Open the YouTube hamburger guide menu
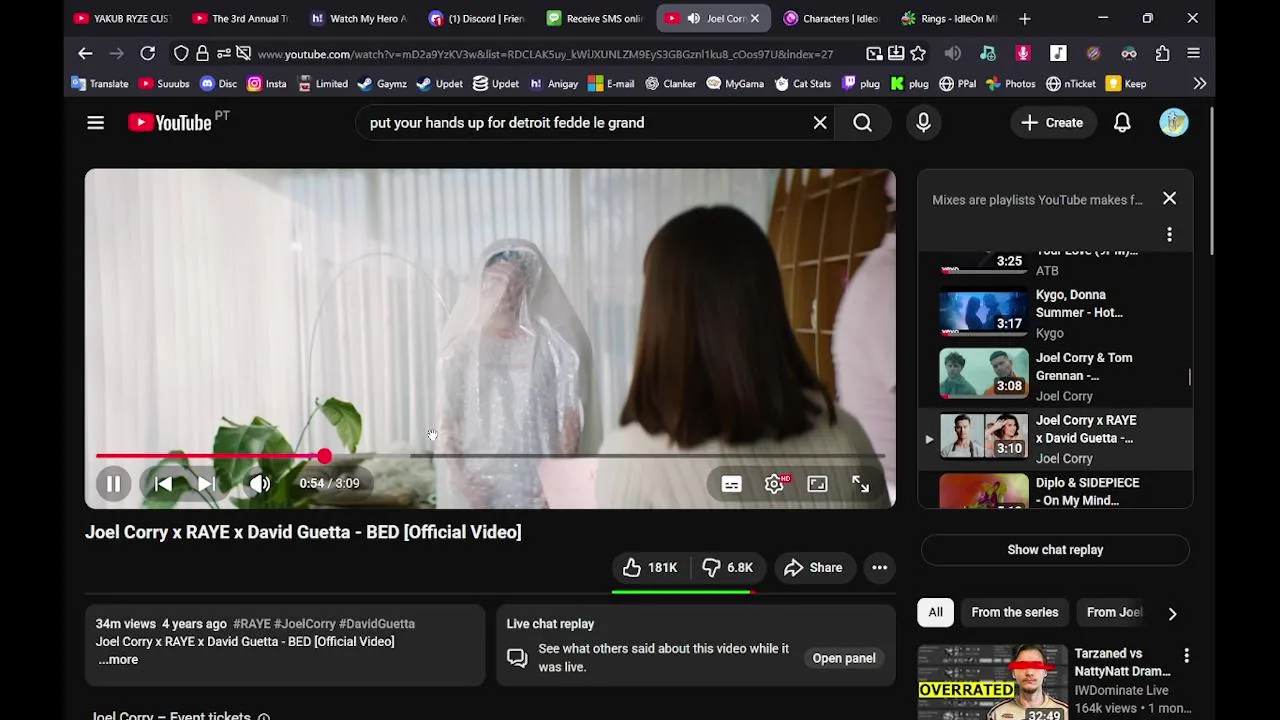The image size is (1280, 720). tap(95, 123)
